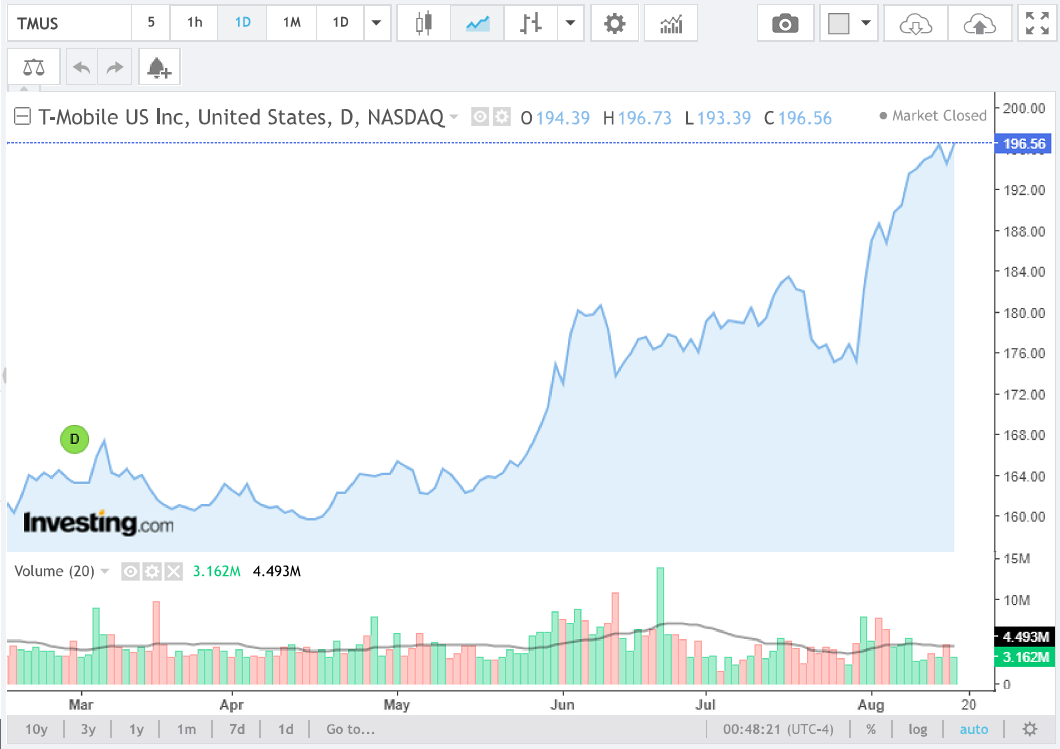Click the undo arrow
Screen dimensions: 1060x749
82,67
